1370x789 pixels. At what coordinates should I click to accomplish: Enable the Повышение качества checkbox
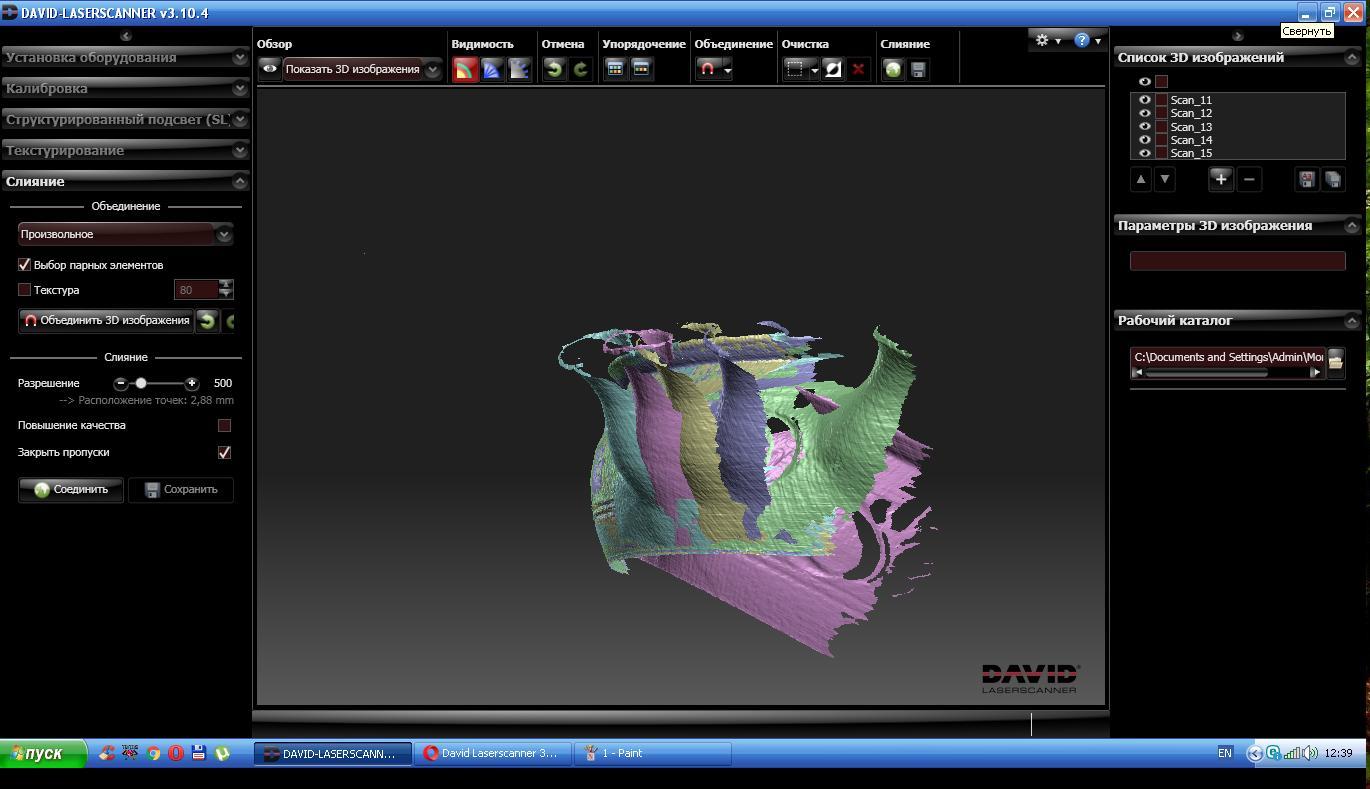point(224,425)
